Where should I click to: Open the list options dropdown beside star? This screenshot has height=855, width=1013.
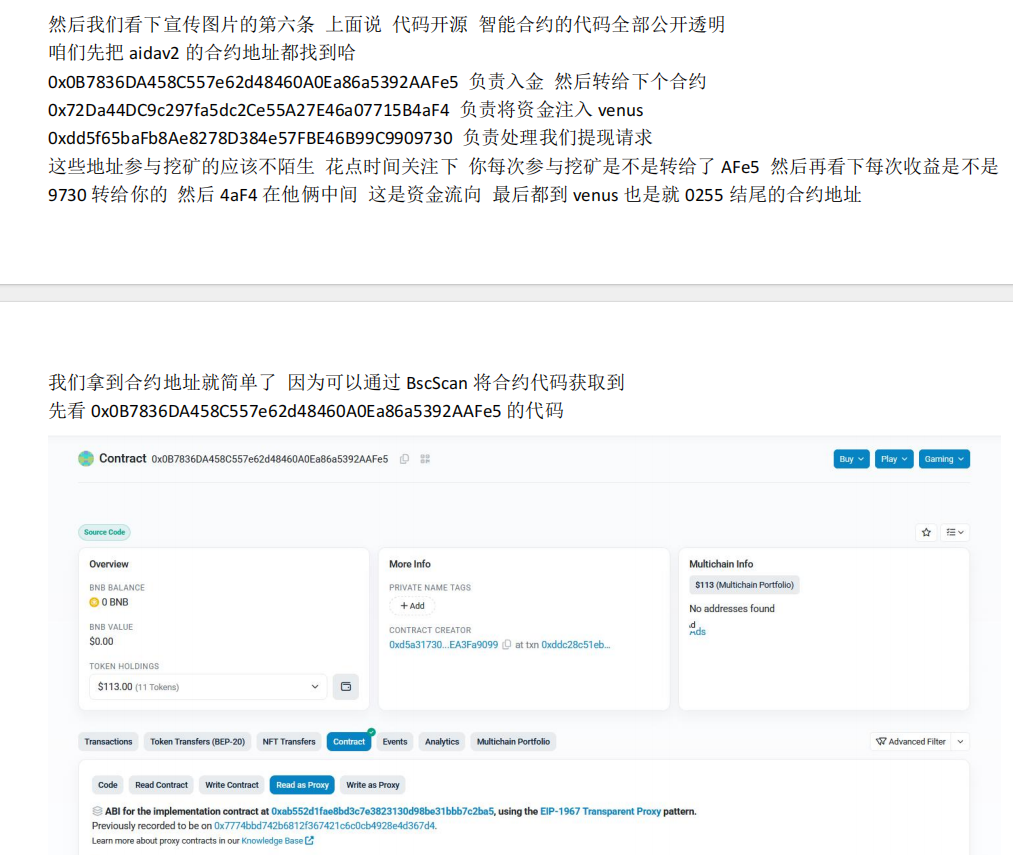[955, 533]
